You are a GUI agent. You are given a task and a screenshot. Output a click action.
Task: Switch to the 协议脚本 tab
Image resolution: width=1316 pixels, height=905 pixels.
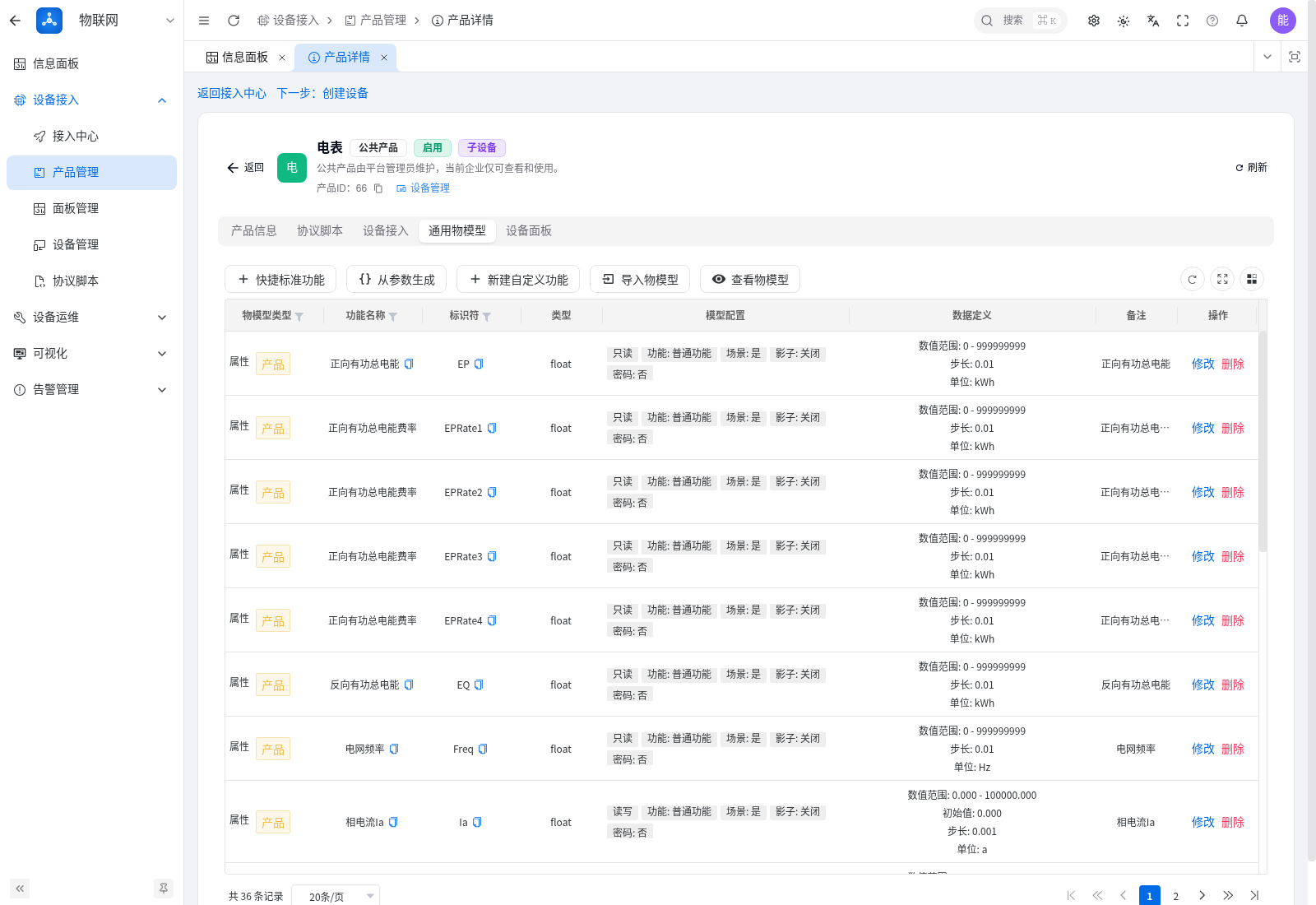(x=320, y=231)
